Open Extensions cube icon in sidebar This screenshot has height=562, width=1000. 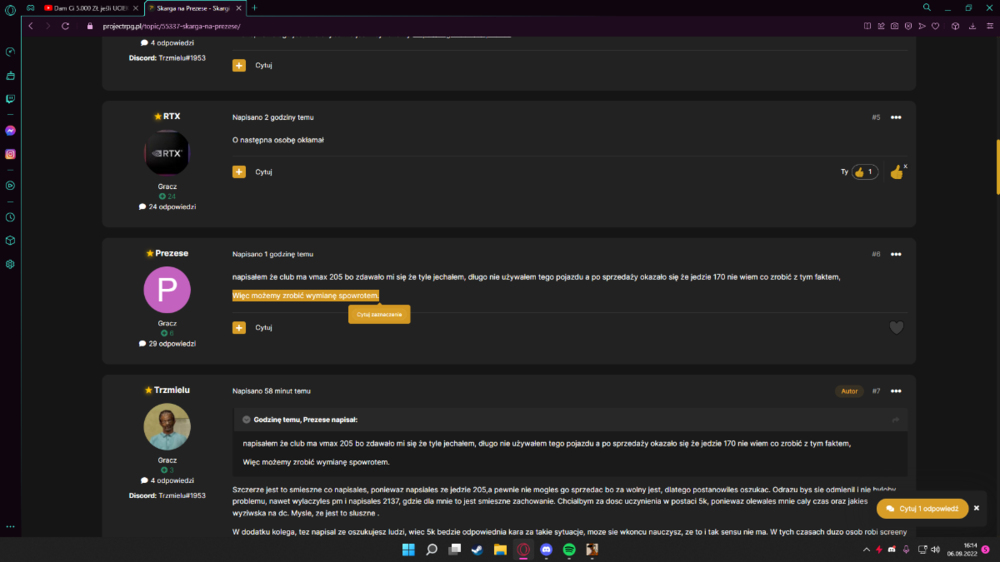pos(10,240)
